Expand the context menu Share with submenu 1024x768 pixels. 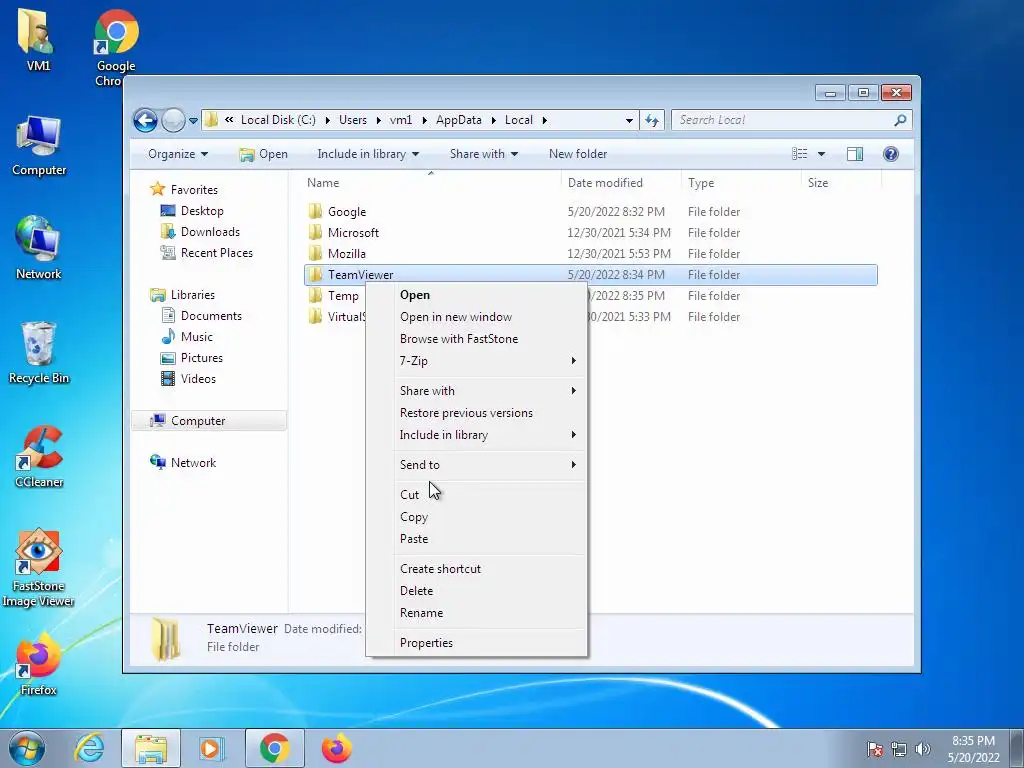pos(477,391)
